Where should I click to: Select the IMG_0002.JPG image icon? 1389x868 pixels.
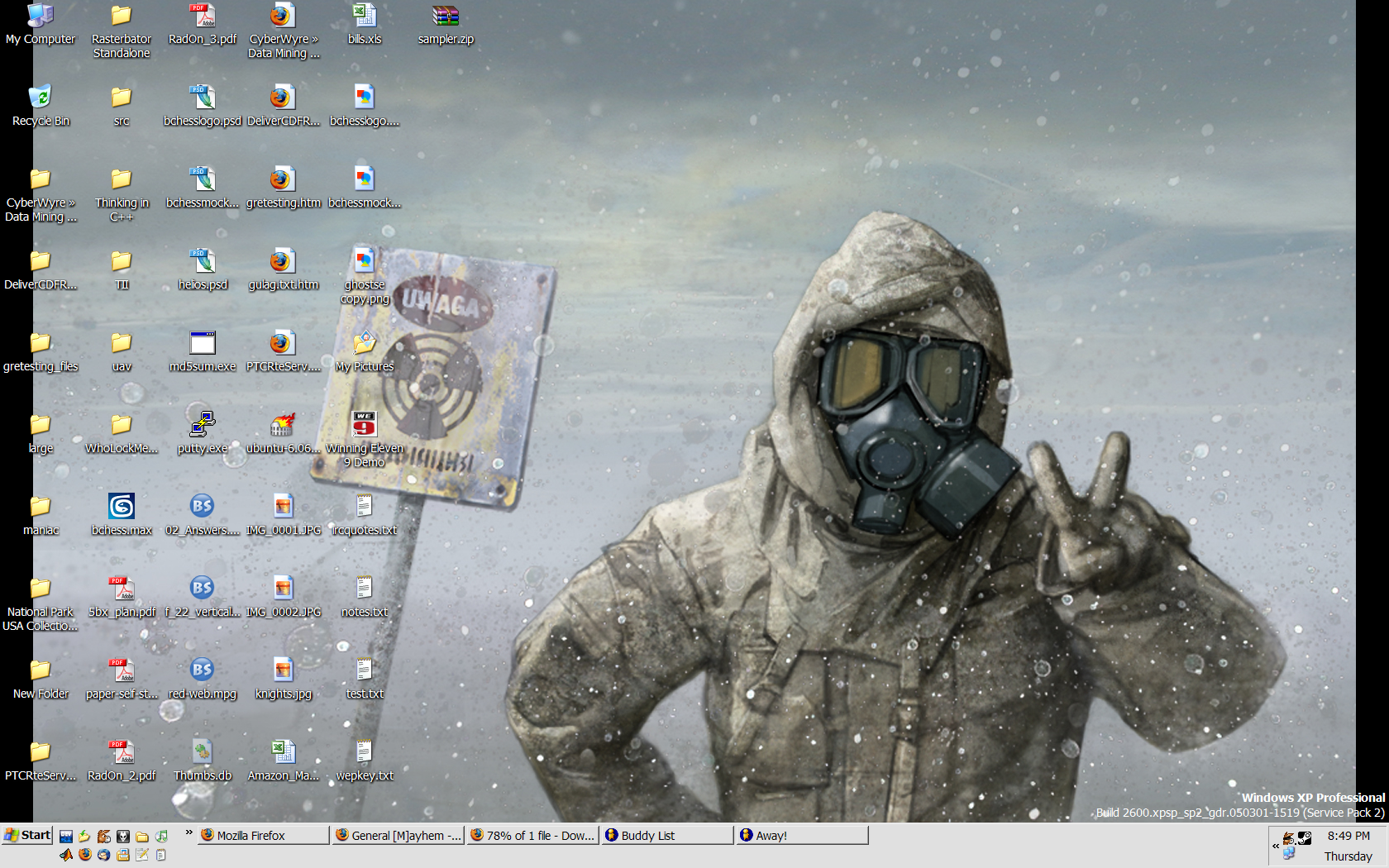coord(284,597)
